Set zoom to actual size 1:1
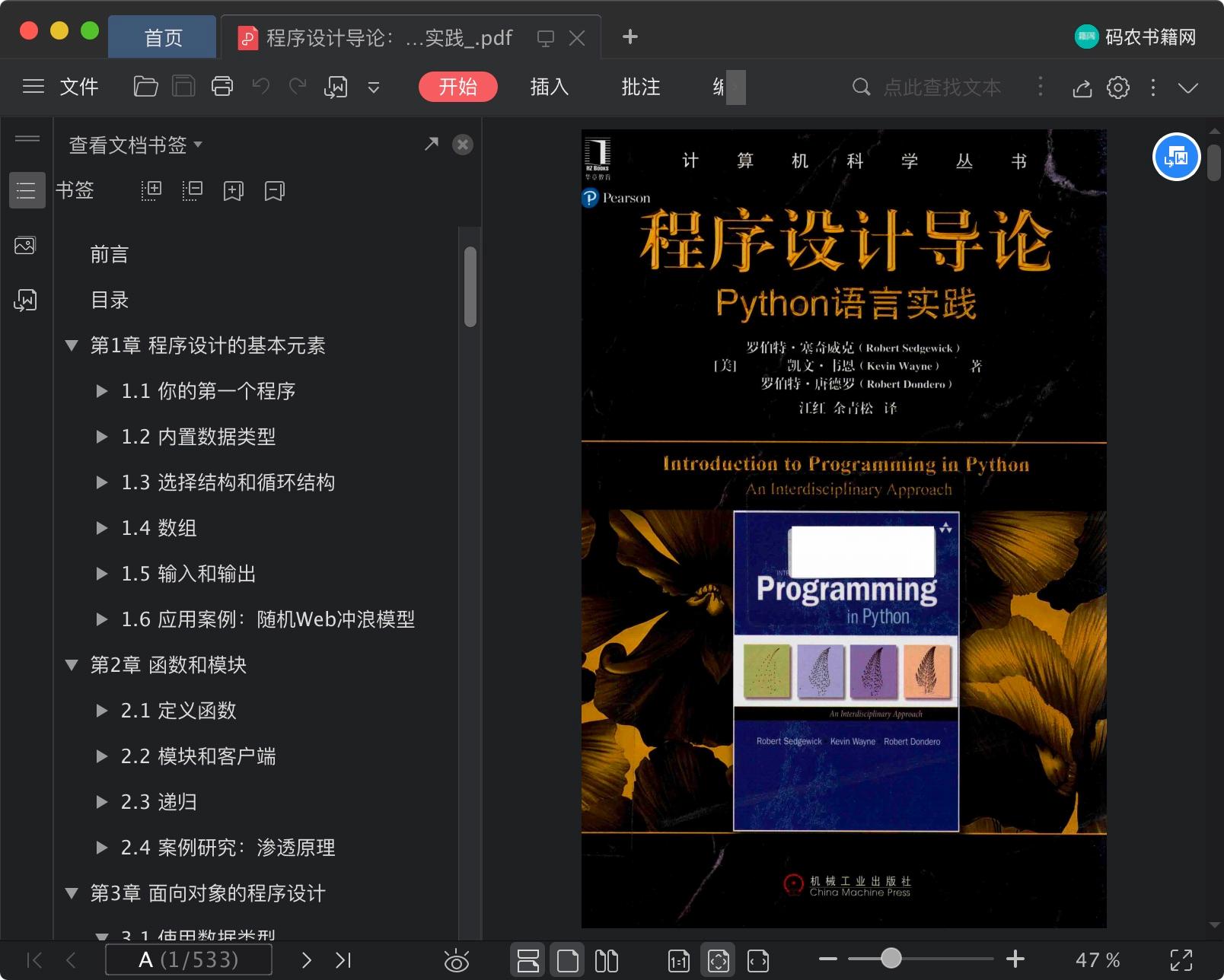The image size is (1224, 980). (x=679, y=961)
